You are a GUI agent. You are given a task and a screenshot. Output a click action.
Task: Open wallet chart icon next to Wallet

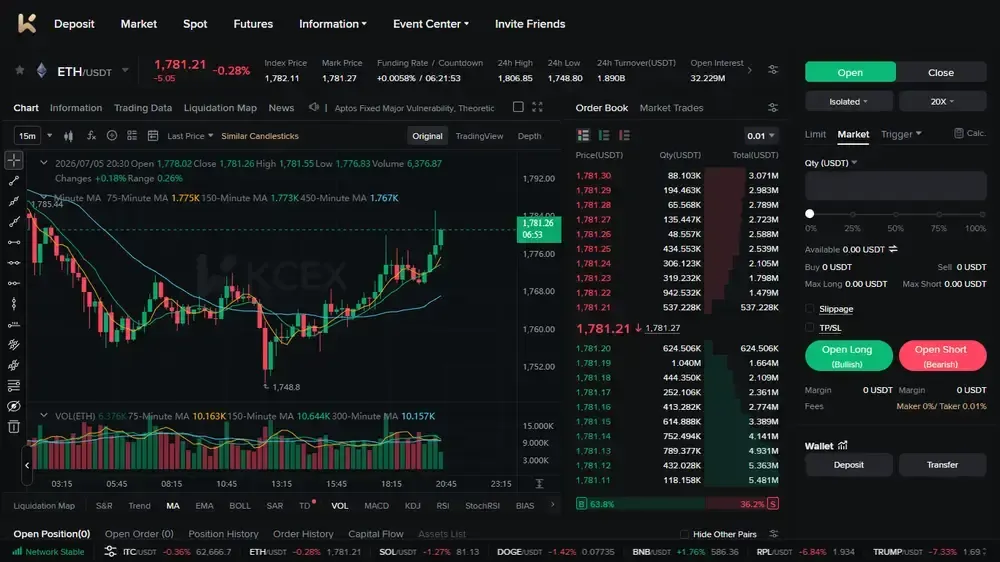click(842, 445)
